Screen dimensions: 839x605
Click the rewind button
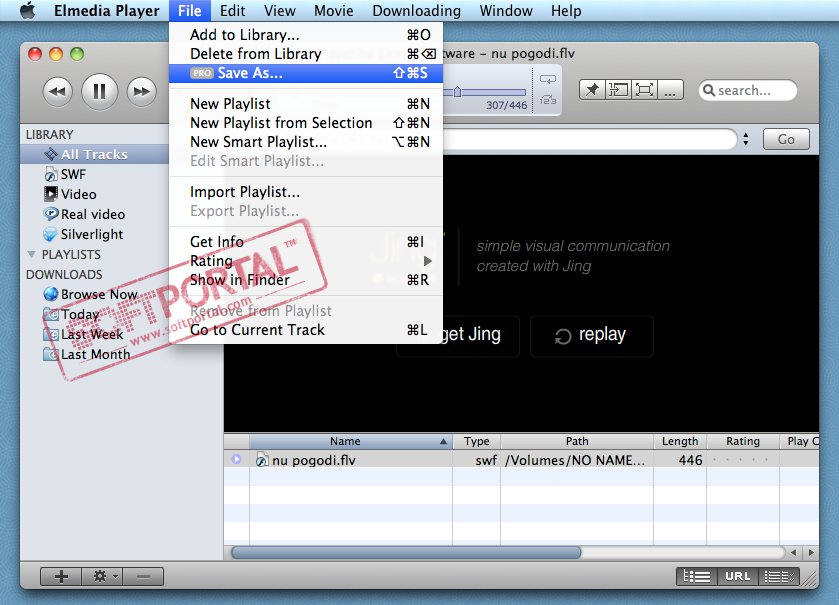tap(57, 91)
